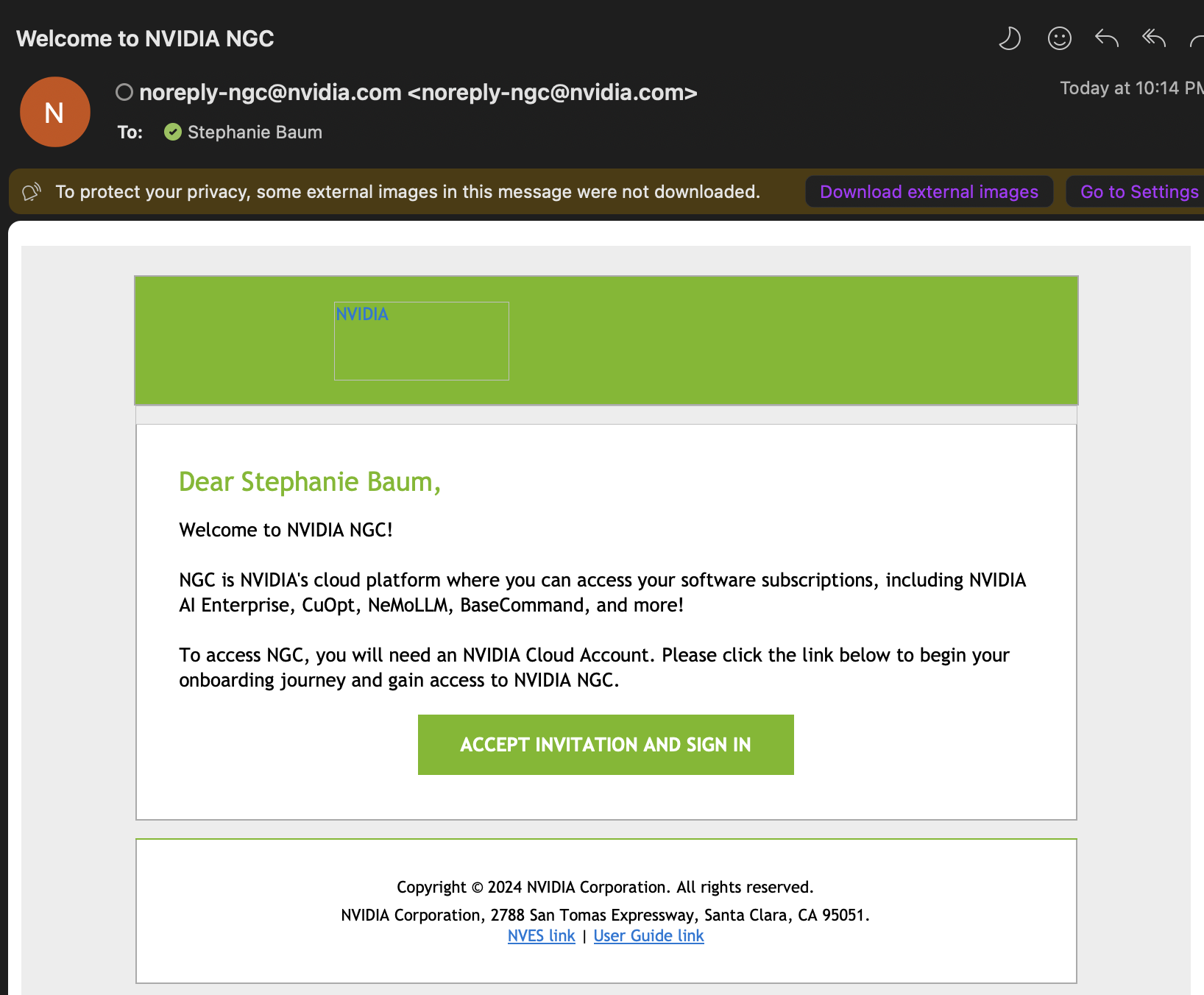Click the privacy icon in the warning banner
1204x995 pixels.
[32, 192]
